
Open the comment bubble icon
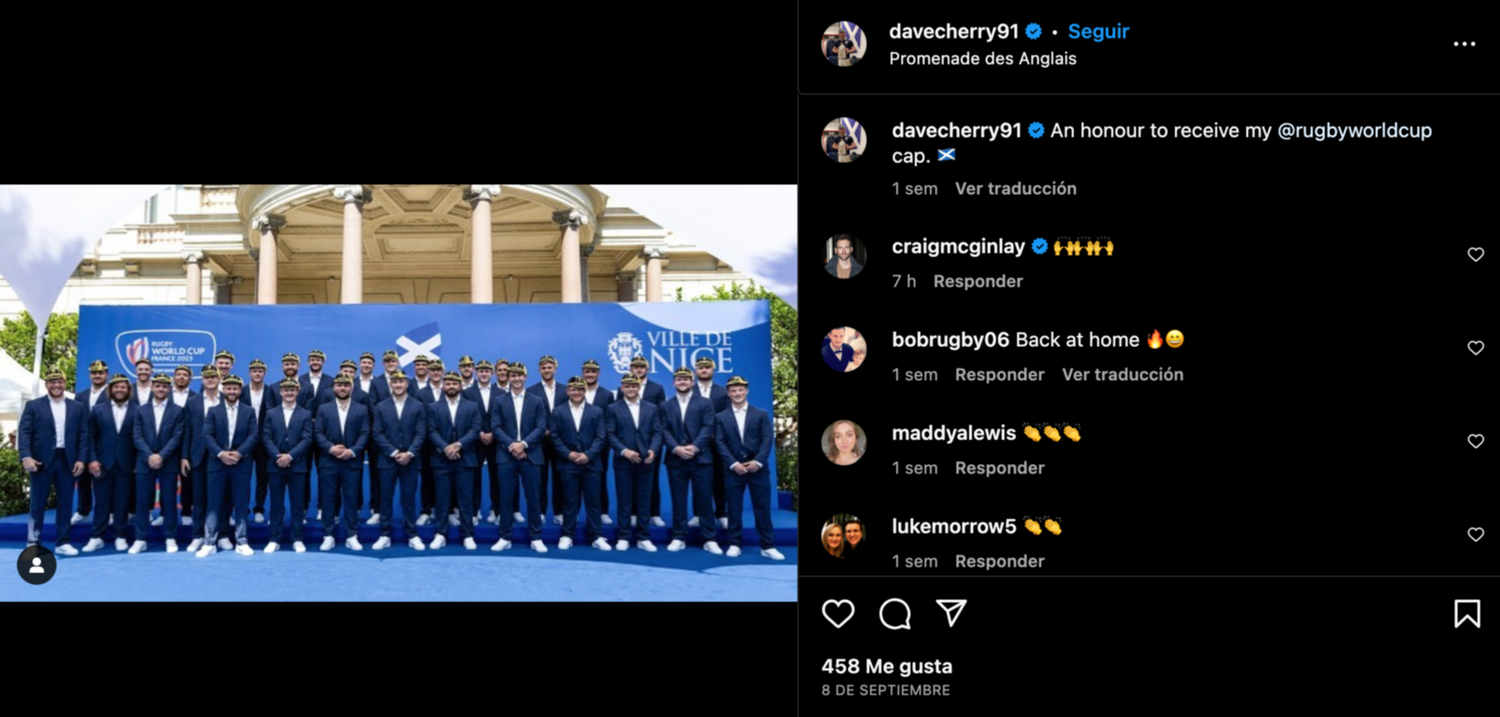[895, 613]
